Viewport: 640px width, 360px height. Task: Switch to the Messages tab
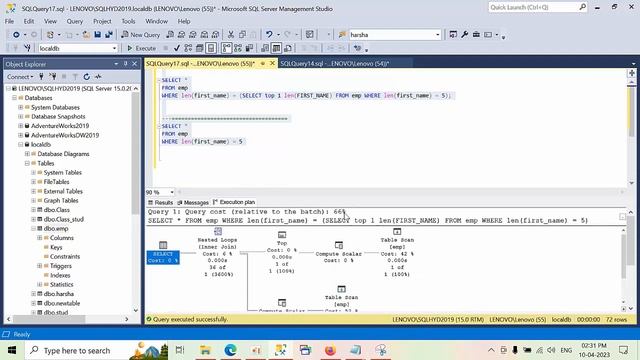[x=193, y=202]
